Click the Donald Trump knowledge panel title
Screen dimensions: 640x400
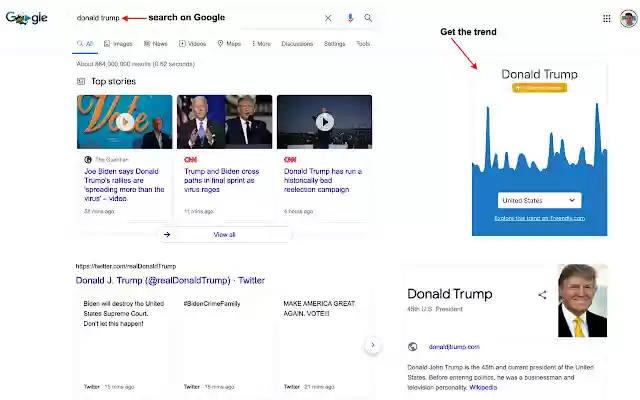(450, 294)
